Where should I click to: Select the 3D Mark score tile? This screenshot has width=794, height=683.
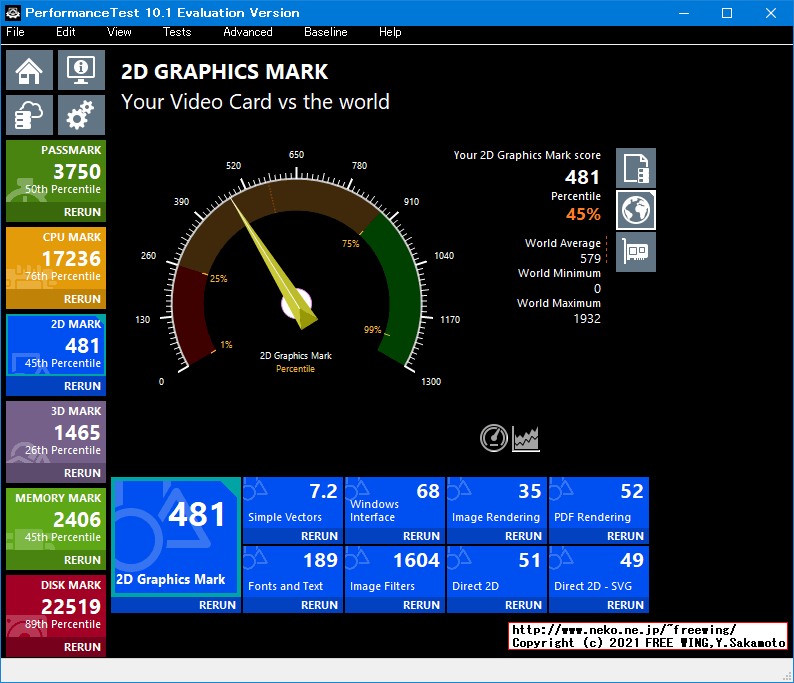(56, 432)
